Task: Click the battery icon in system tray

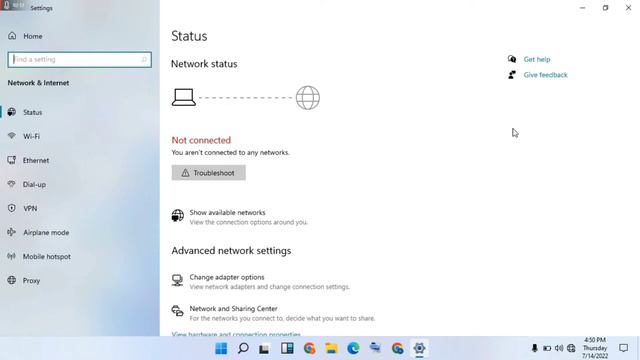Action: coord(547,349)
